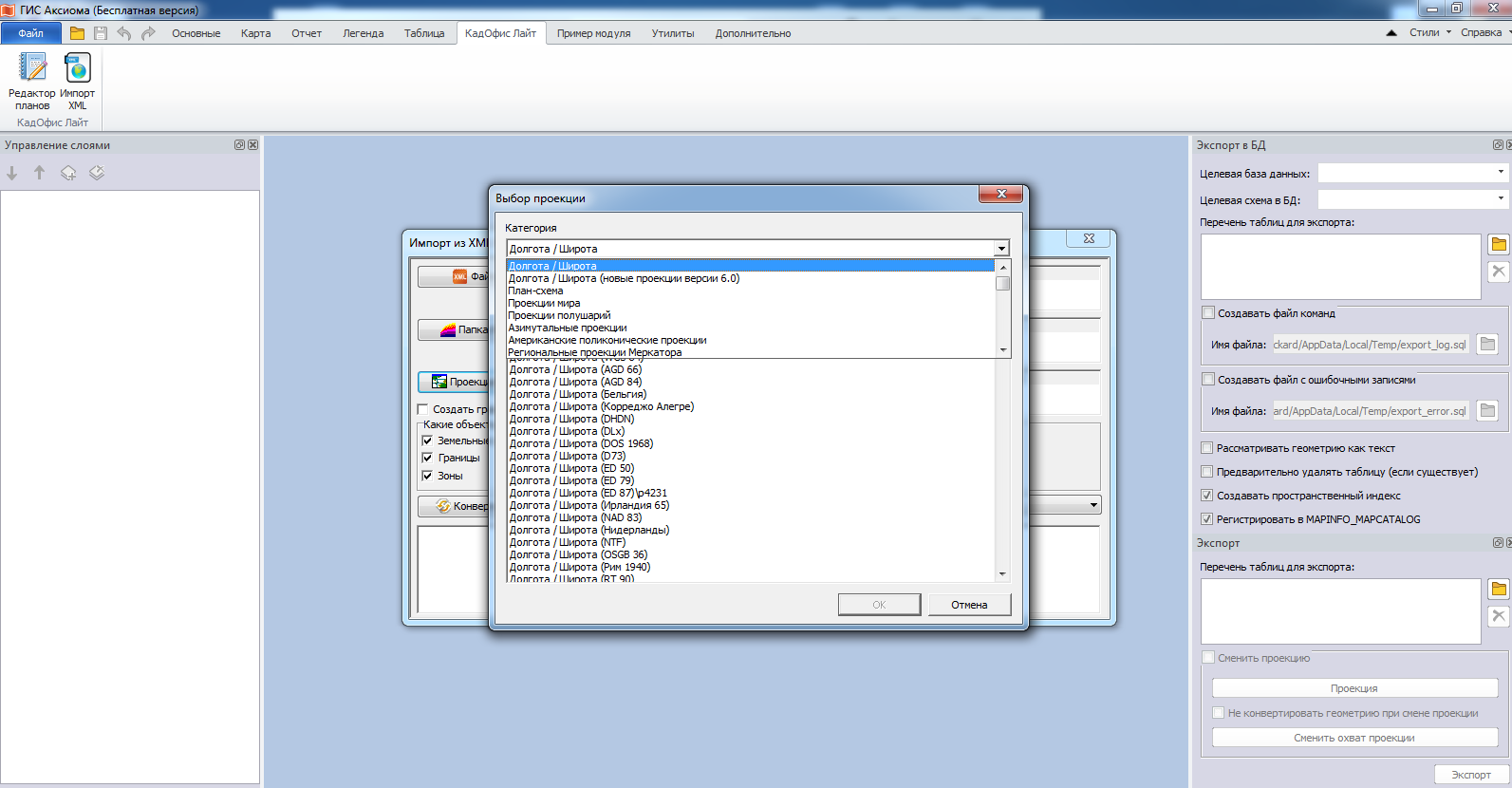This screenshot has width=1512, height=788.
Task: Switch to the Карта ribbon tab
Action: coord(255,33)
